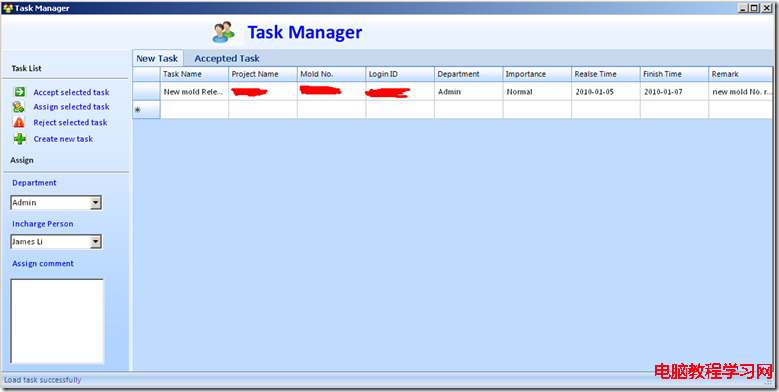The image size is (779, 392).
Task: Select the 'New mold Rele...' cell
Action: coord(194,91)
